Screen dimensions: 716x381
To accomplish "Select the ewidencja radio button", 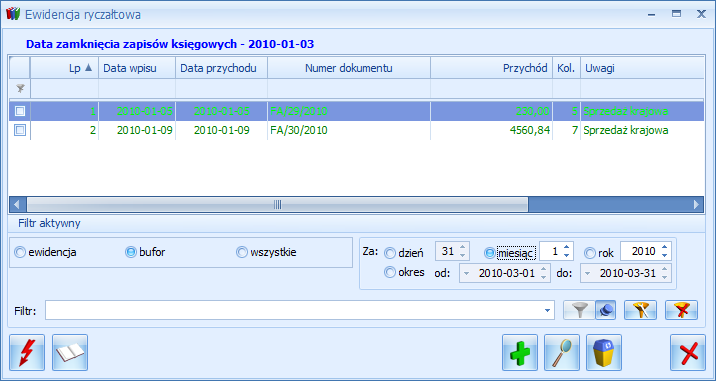I will (x=20, y=252).
